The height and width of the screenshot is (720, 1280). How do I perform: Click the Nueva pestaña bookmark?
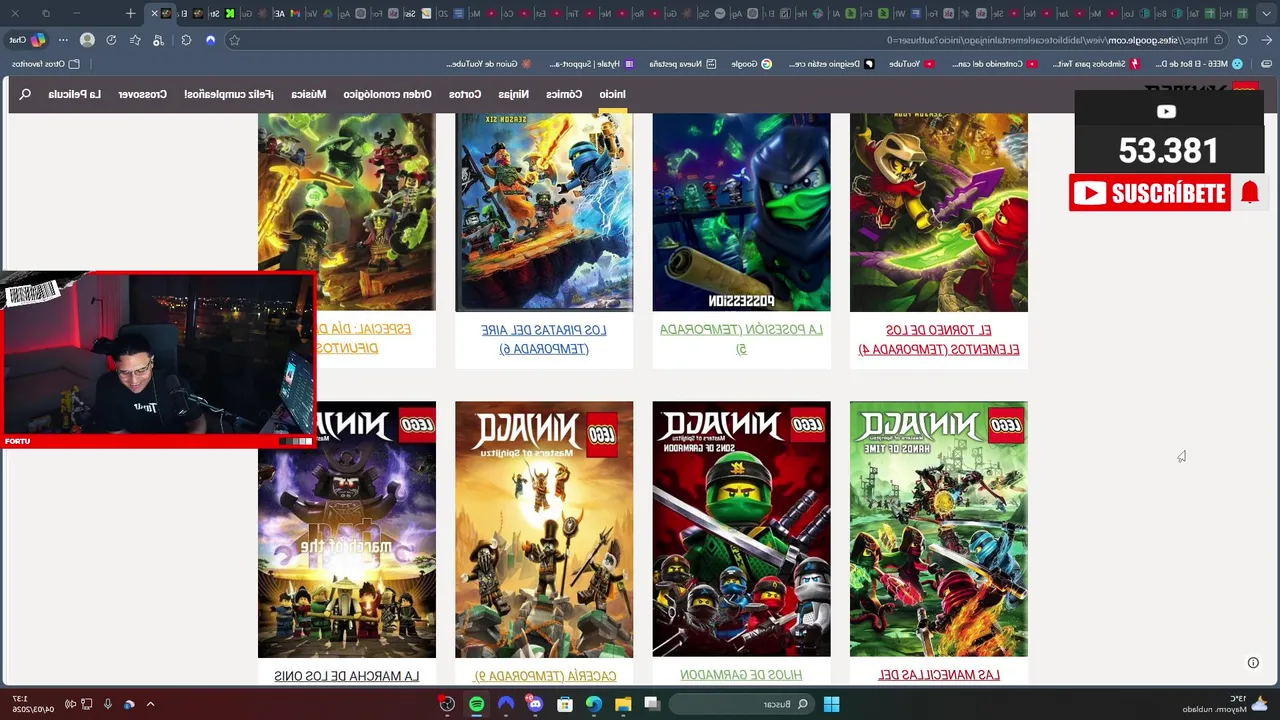tap(683, 63)
